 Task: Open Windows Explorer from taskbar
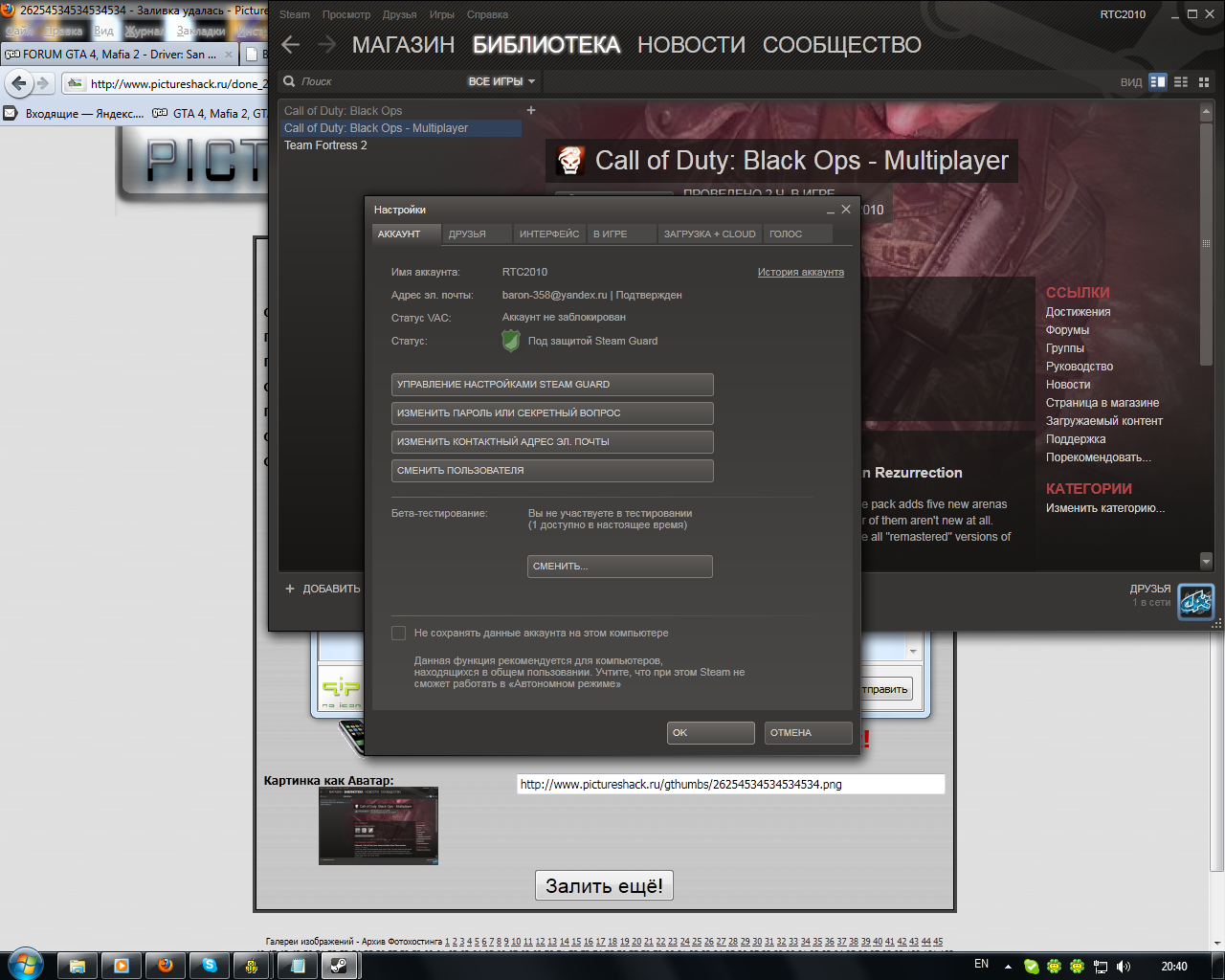coord(78,966)
